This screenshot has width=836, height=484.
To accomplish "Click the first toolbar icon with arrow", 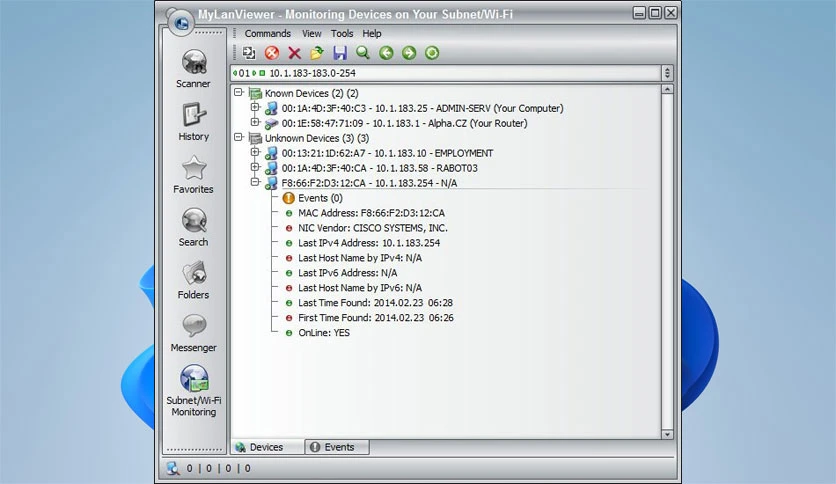I will (249, 53).
